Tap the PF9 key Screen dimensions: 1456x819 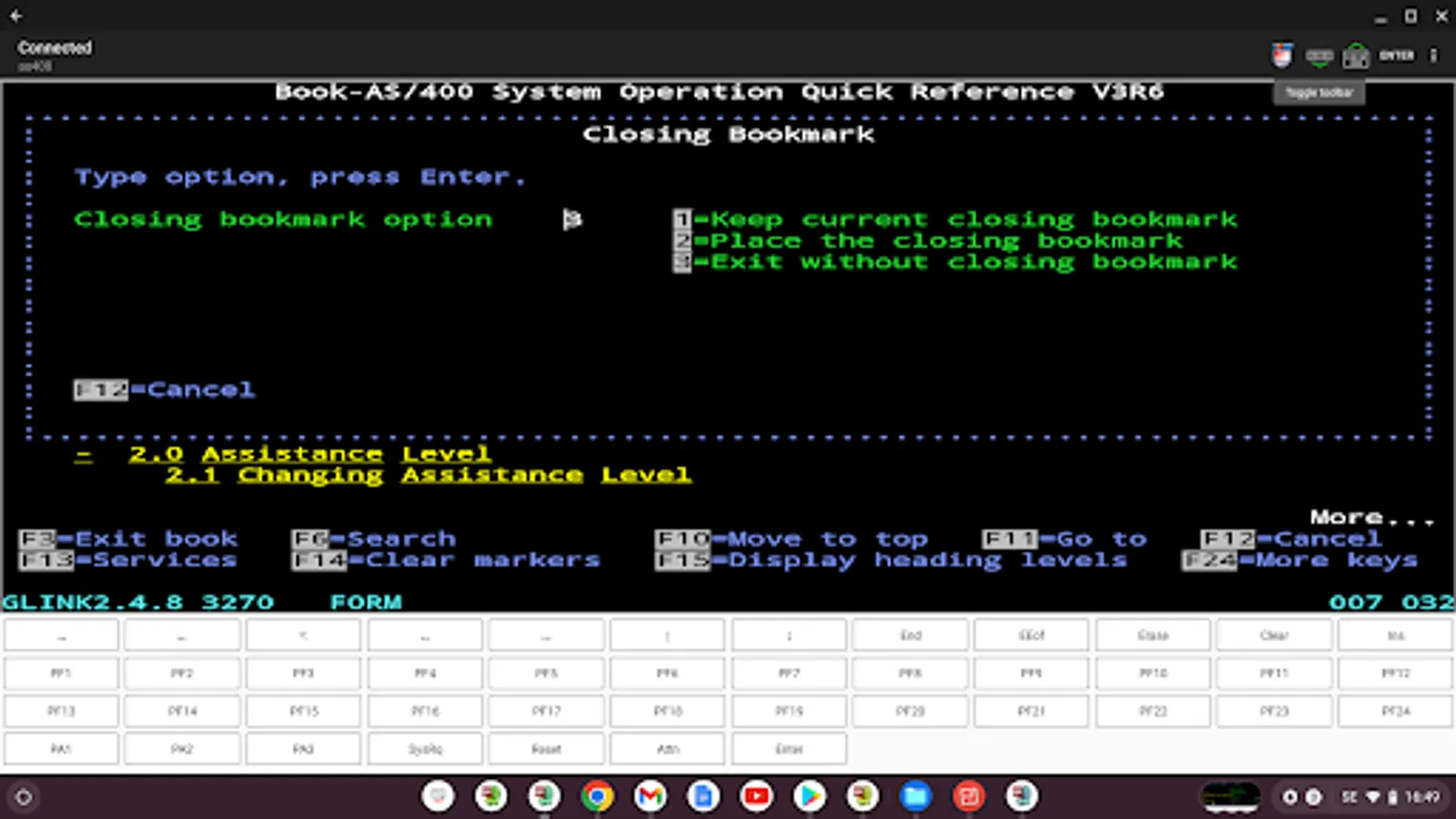1031,673
